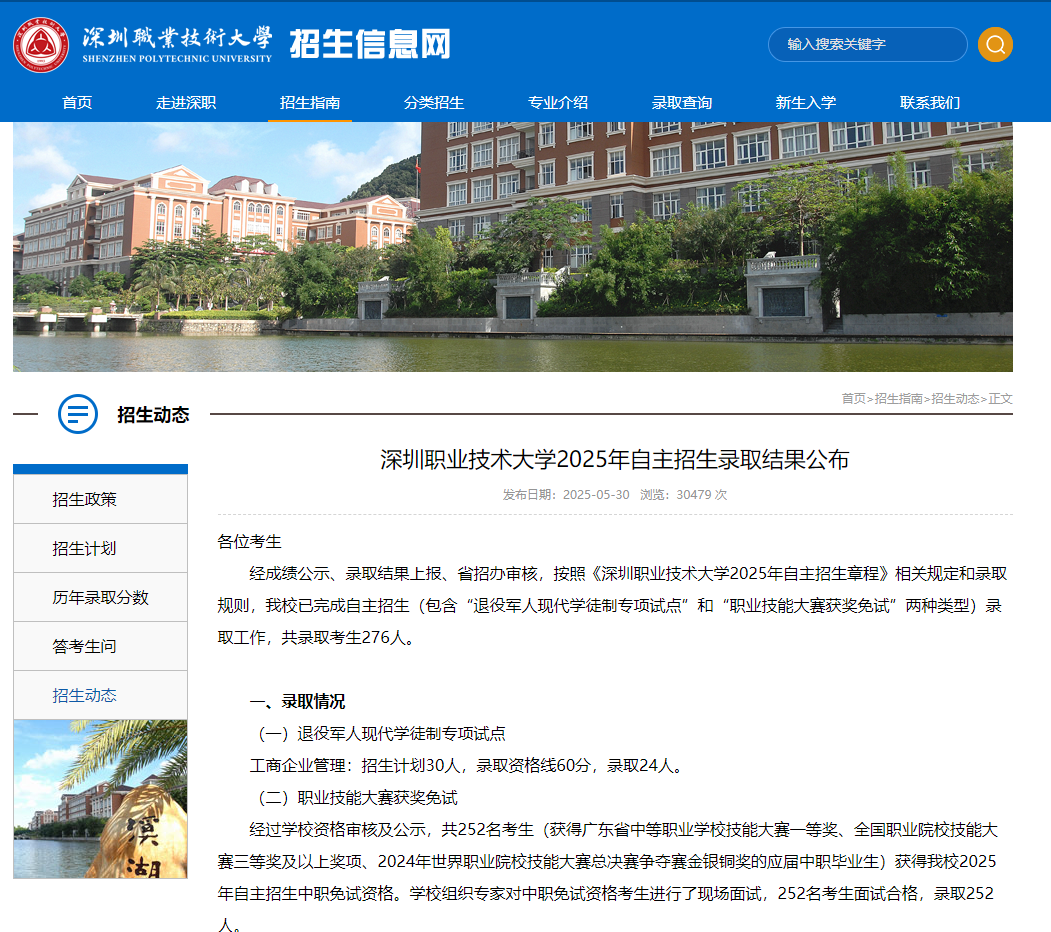
Task: Click the orange search magnifier icon
Action: (x=995, y=45)
